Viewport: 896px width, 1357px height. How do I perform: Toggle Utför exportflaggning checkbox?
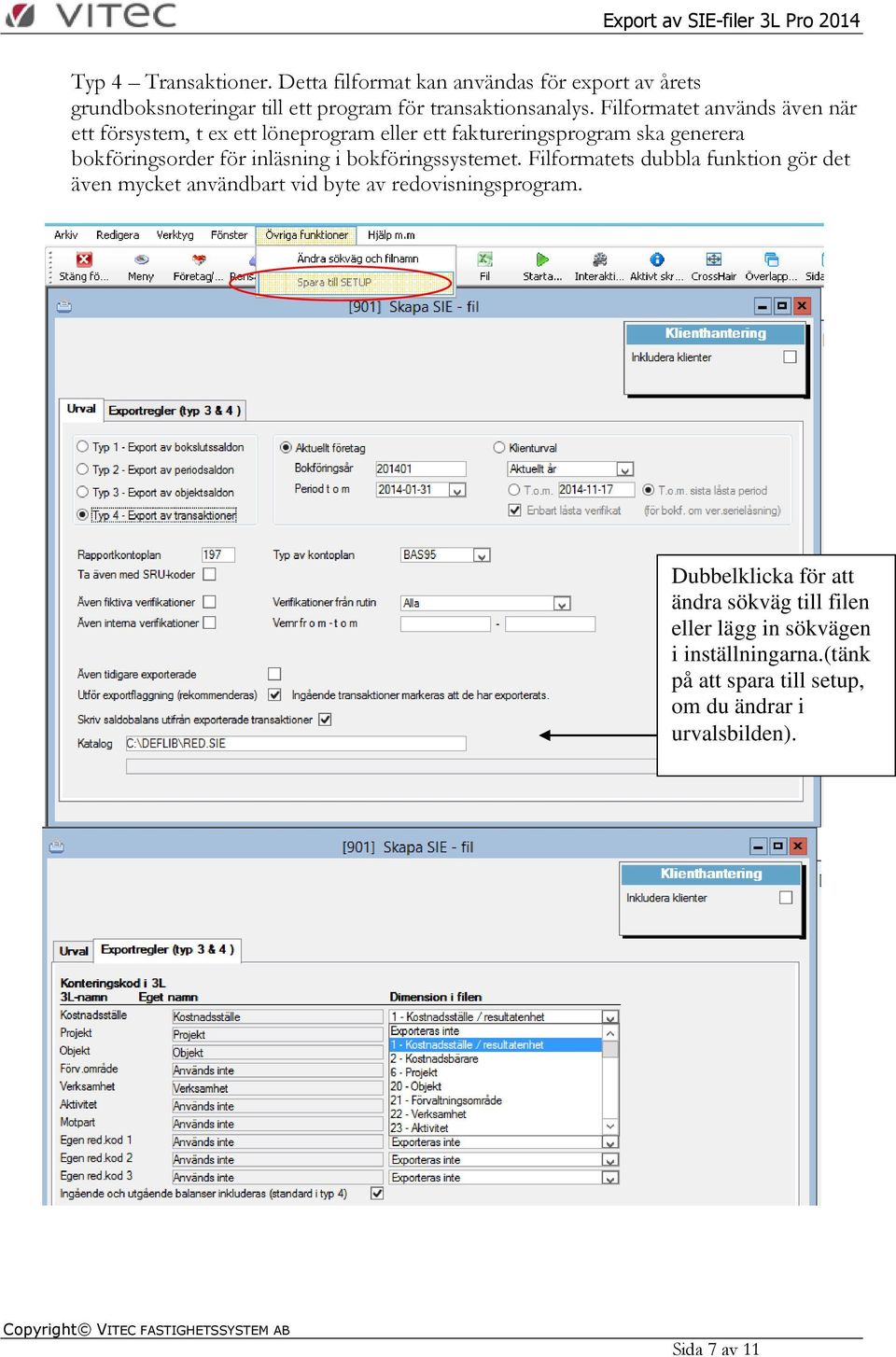[x=274, y=694]
